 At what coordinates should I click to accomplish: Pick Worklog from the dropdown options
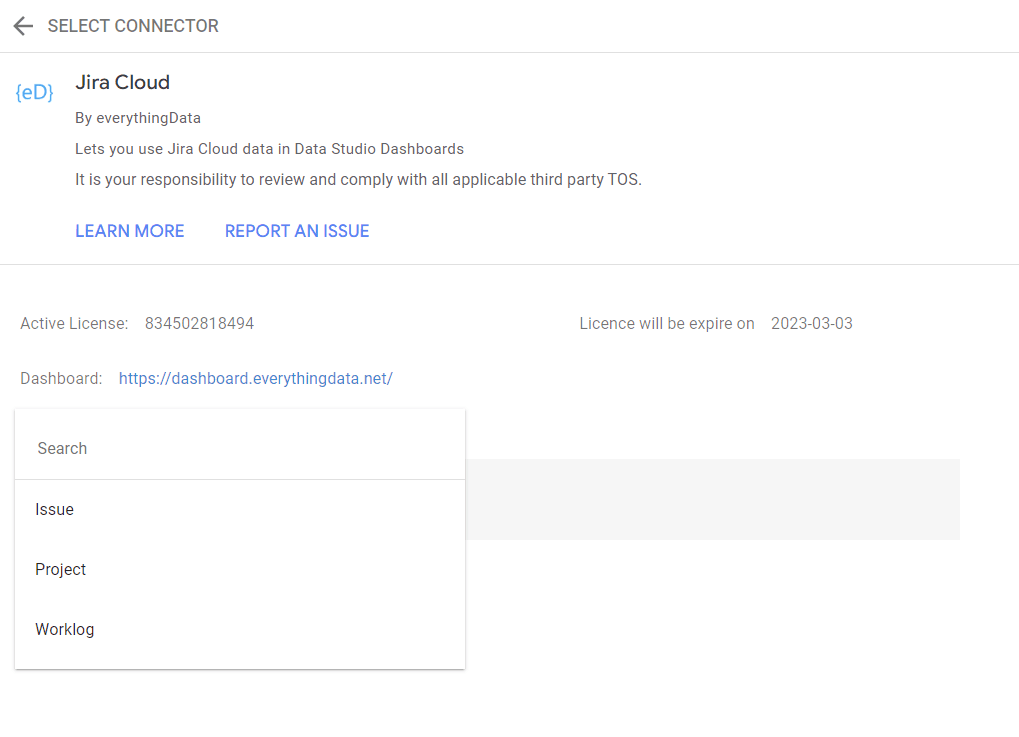(x=65, y=629)
